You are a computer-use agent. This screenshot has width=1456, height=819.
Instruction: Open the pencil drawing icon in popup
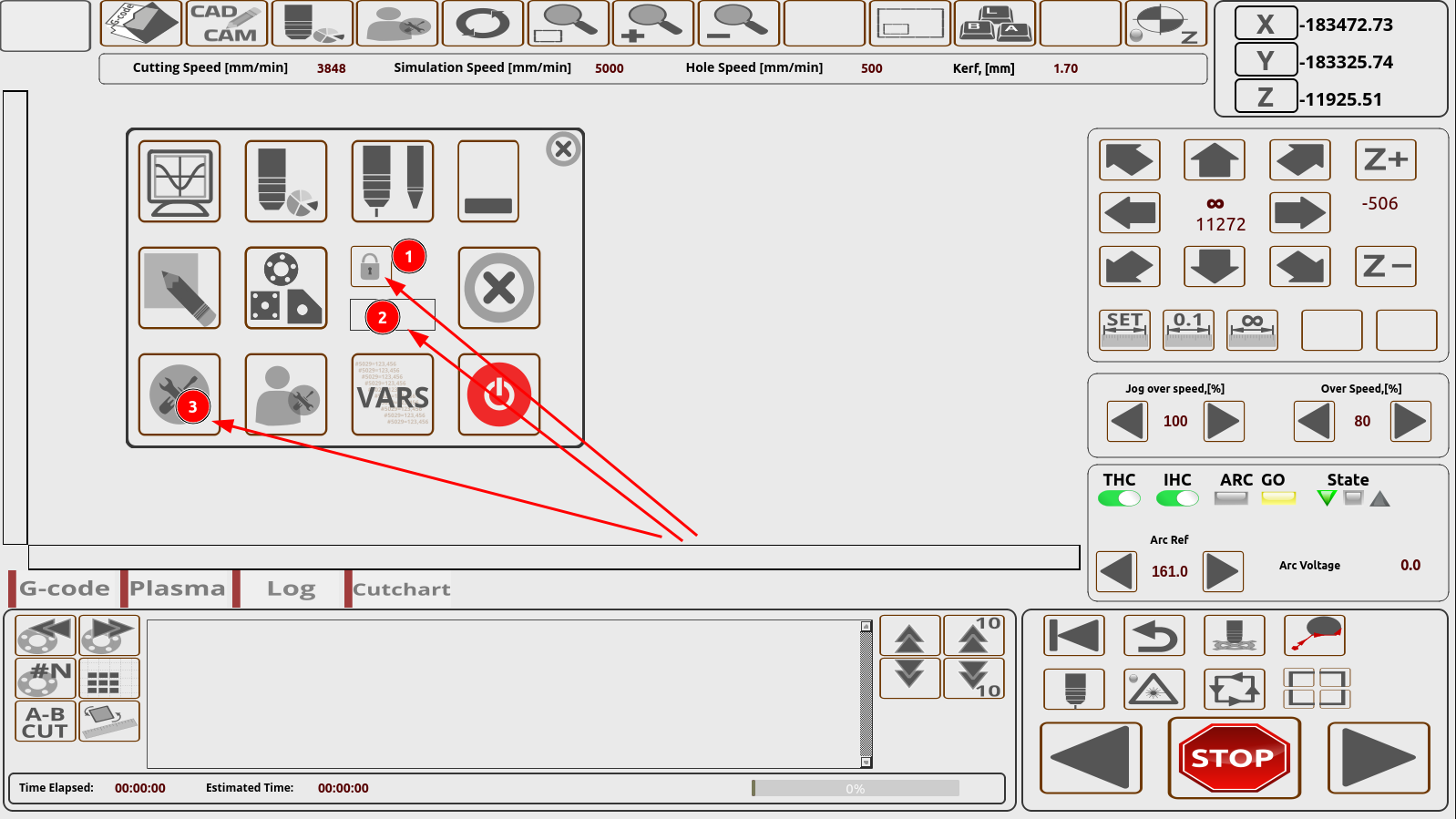179,288
